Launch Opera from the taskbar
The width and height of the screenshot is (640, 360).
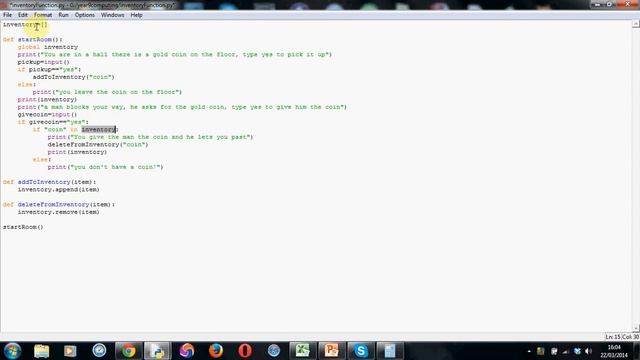coord(245,351)
